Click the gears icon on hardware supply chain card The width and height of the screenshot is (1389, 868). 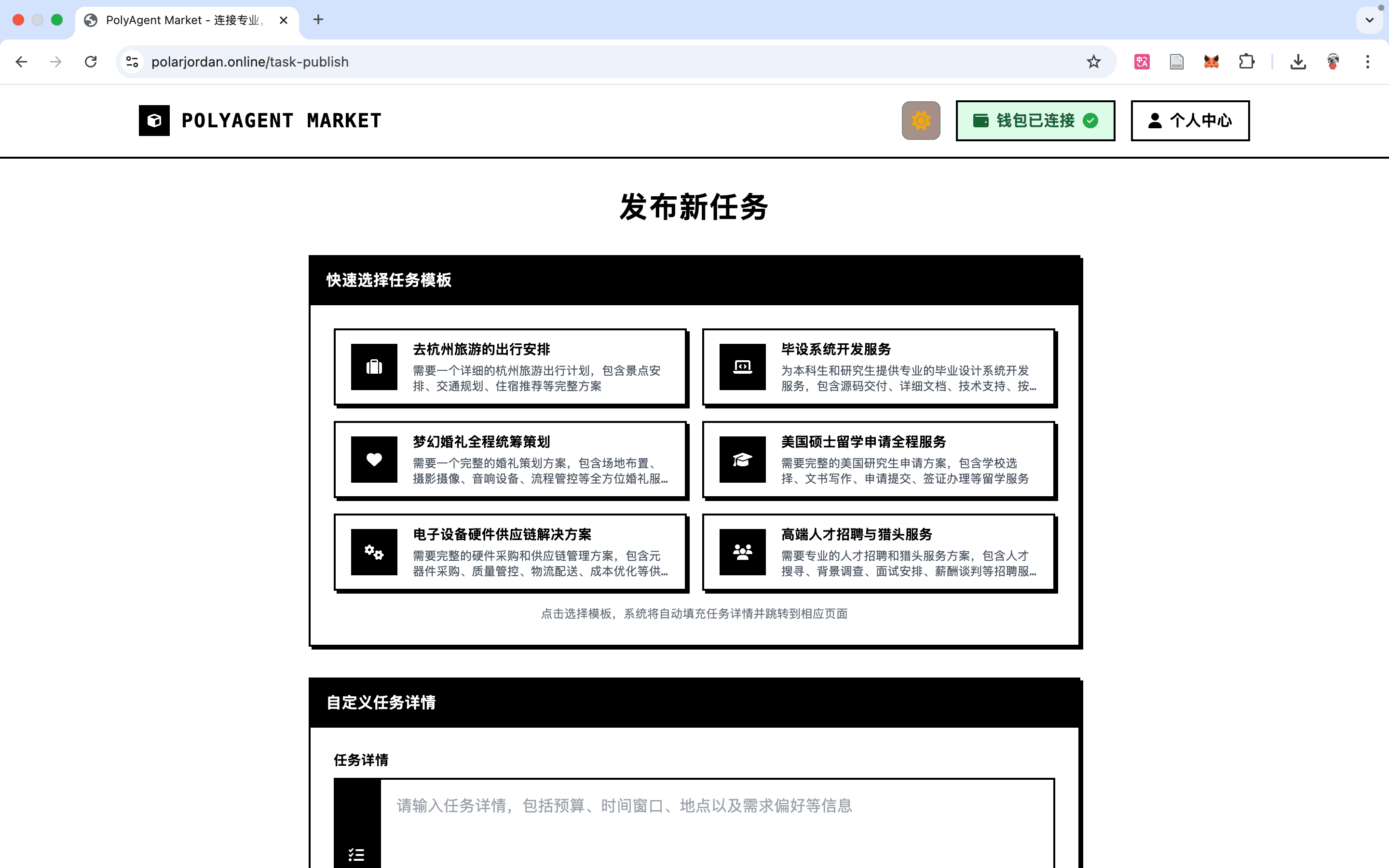coord(374,552)
